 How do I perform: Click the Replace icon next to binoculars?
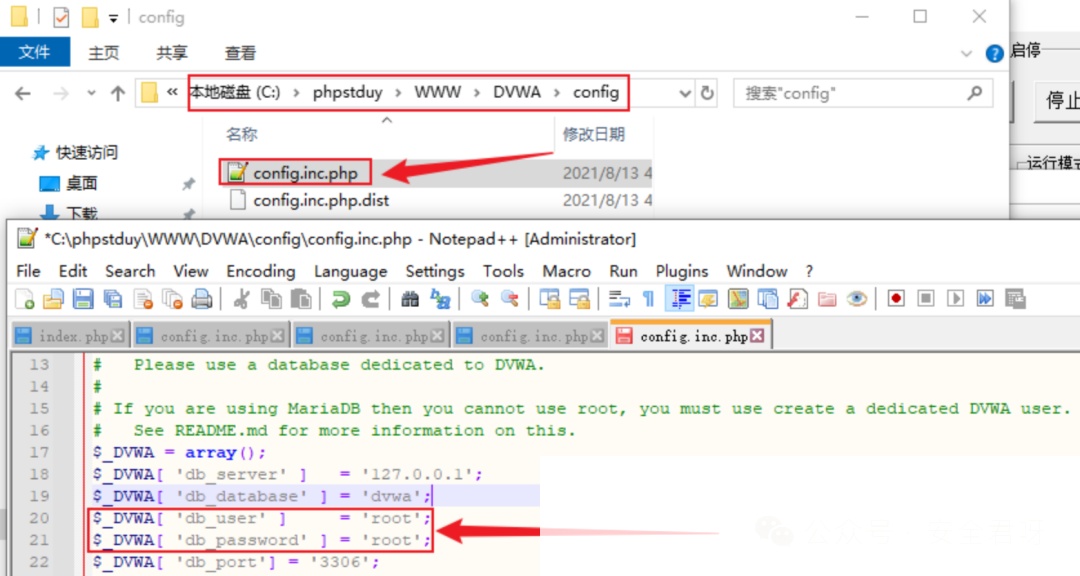440,299
